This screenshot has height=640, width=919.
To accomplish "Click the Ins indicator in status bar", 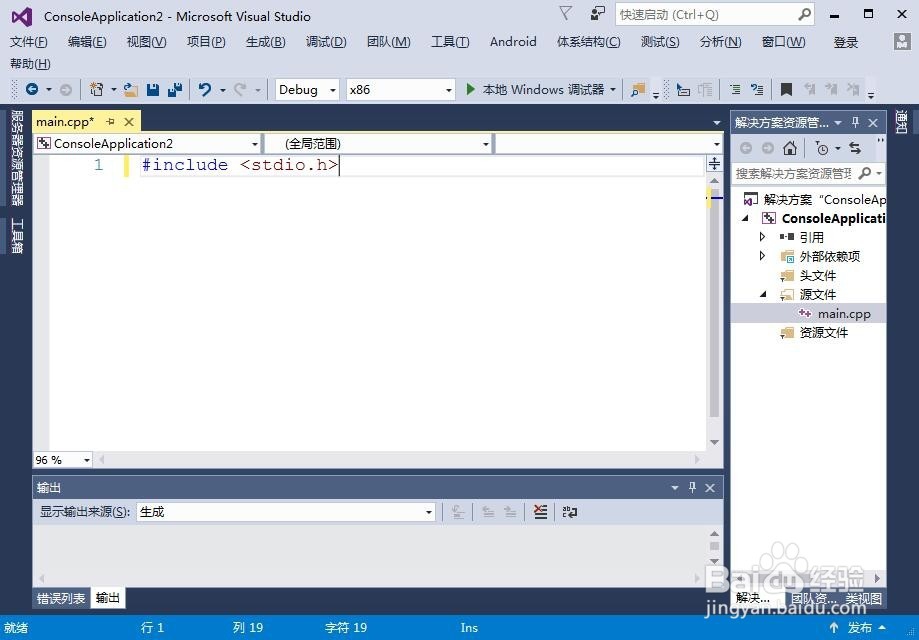I will tap(469, 628).
